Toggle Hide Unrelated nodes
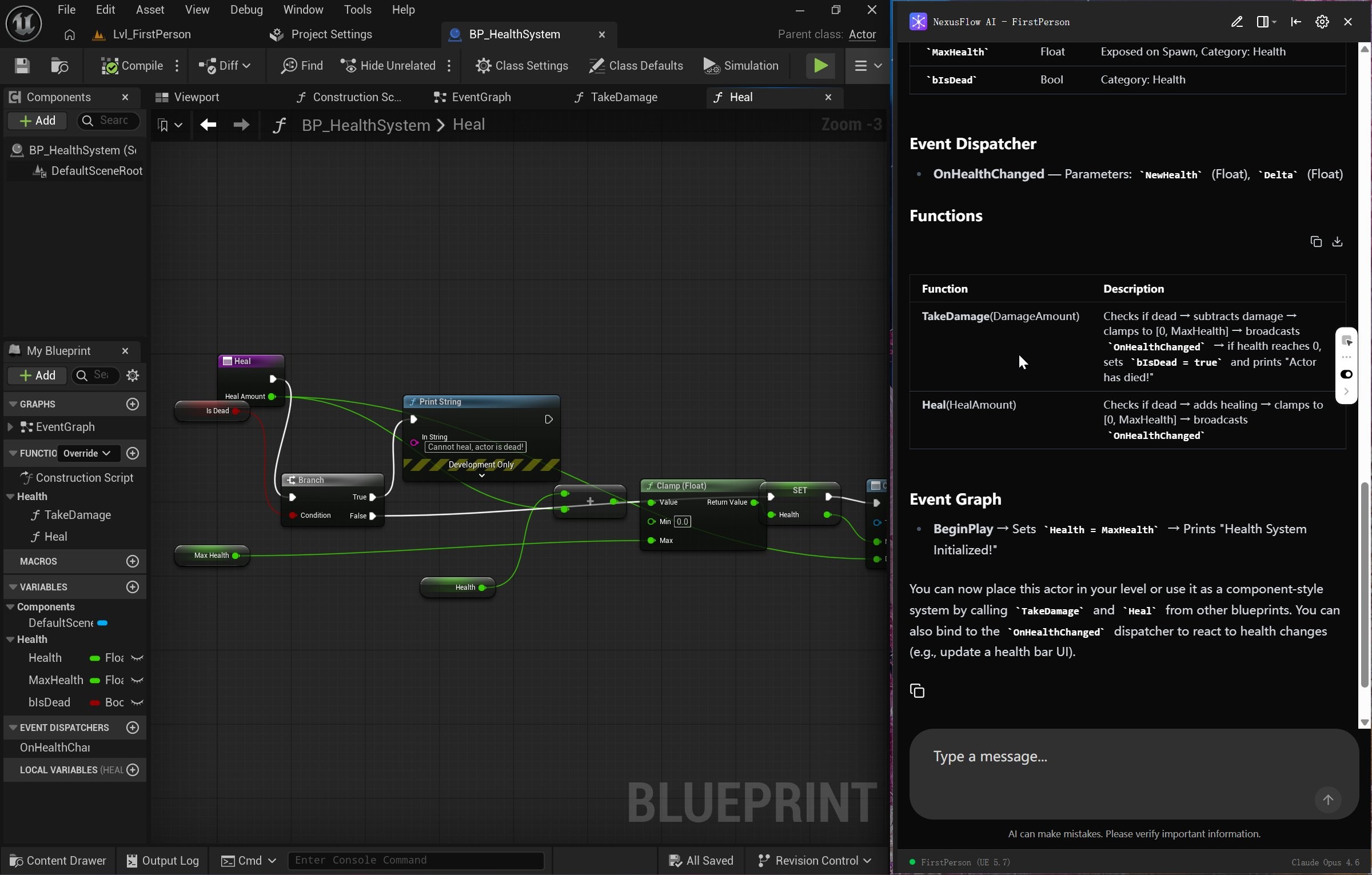Screen dimensions: 1372x875 click(388, 65)
